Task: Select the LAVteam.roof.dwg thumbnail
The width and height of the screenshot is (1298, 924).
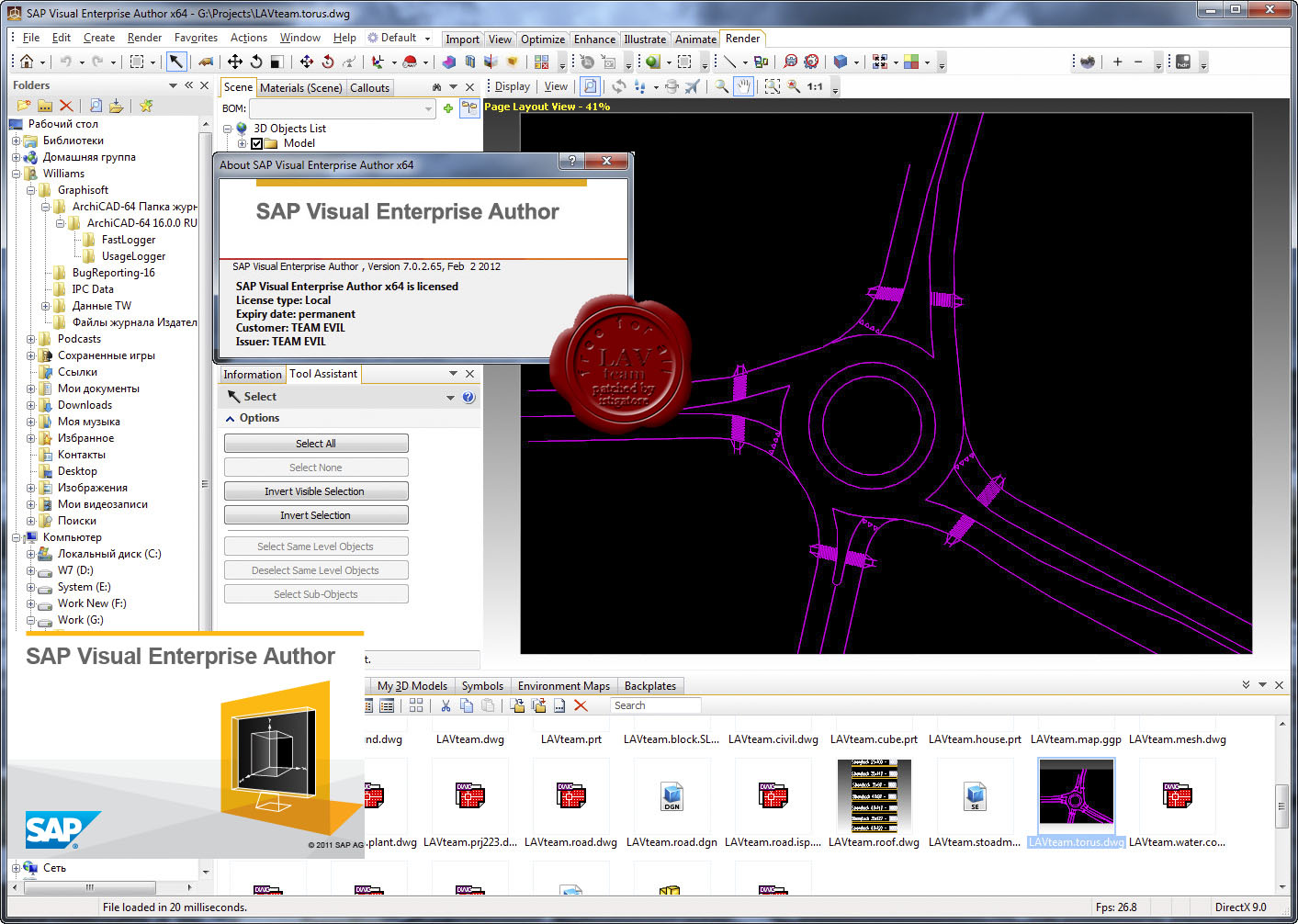Action: (875, 795)
